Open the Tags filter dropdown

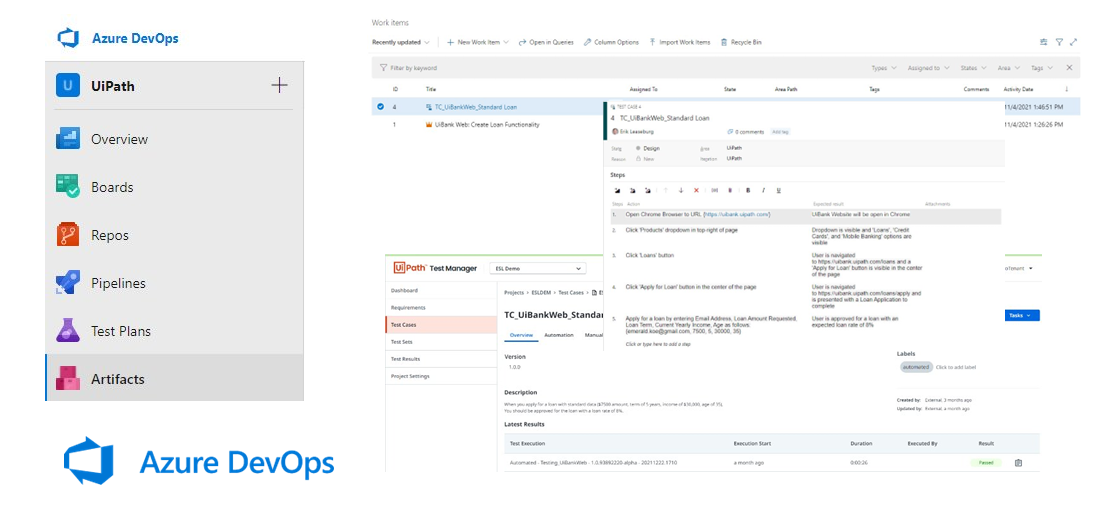pos(1042,68)
